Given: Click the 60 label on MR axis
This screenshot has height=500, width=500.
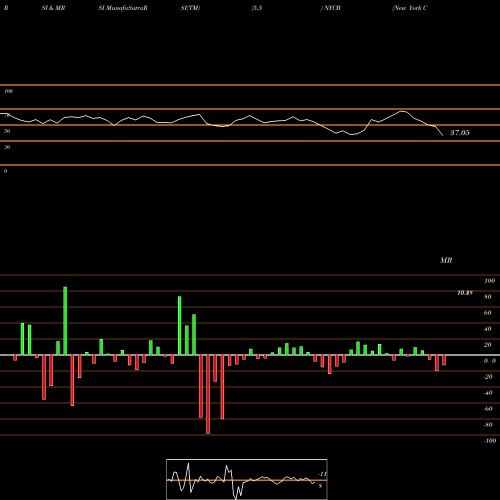Looking at the screenshot, I should (x=488, y=313).
